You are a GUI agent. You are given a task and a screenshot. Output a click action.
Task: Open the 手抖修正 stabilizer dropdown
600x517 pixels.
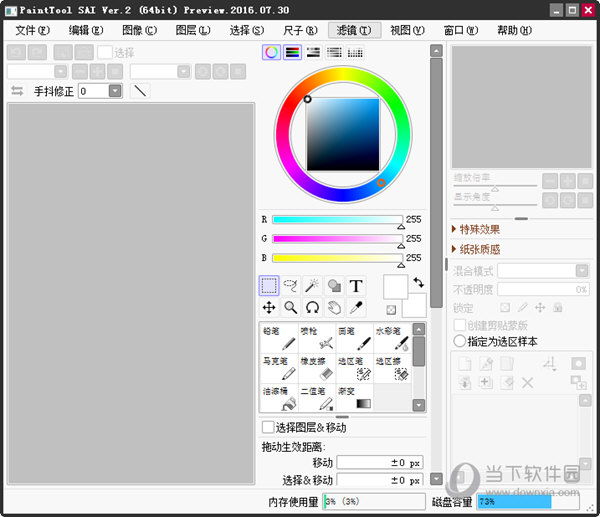(115, 91)
